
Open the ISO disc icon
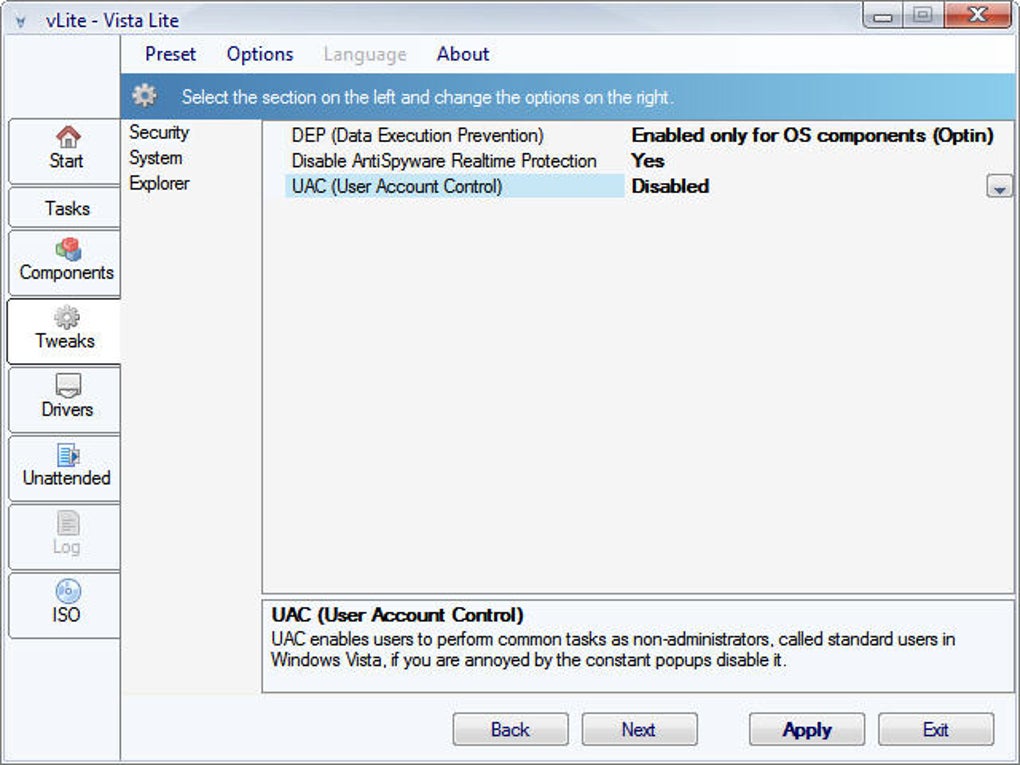click(x=68, y=591)
